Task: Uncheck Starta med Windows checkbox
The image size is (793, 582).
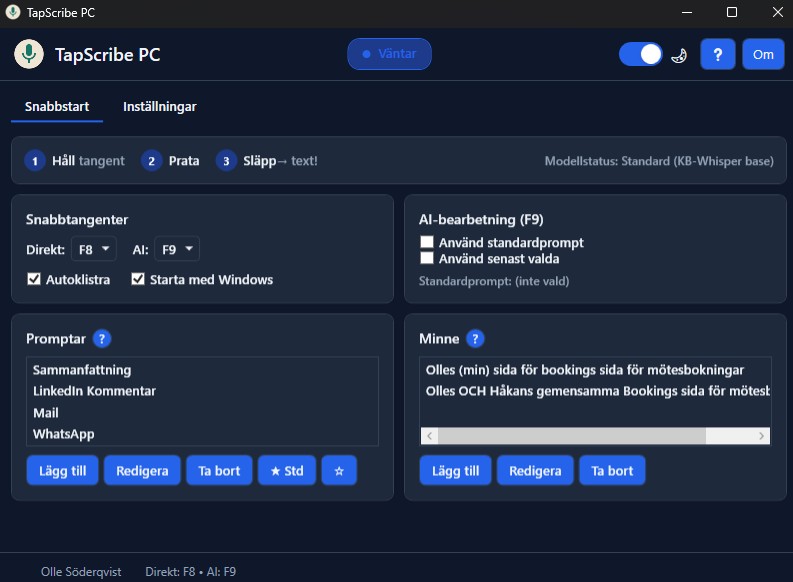Action: [138, 280]
